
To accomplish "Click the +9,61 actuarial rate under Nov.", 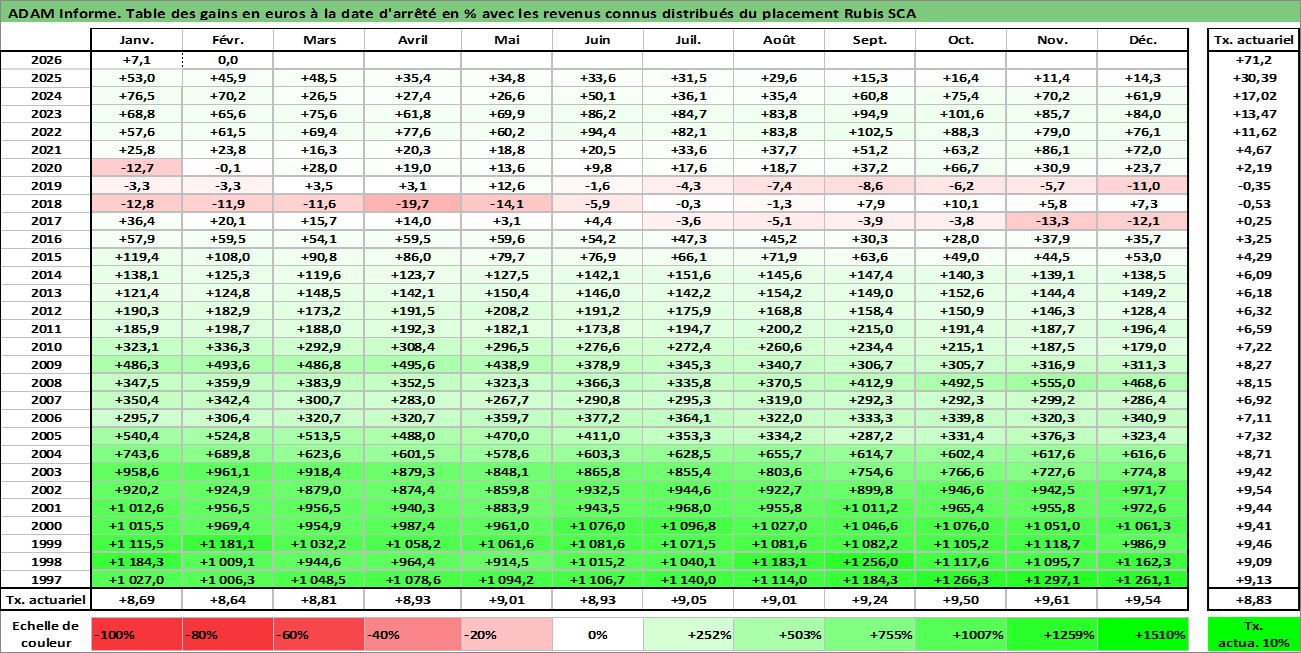I will pos(1052,600).
